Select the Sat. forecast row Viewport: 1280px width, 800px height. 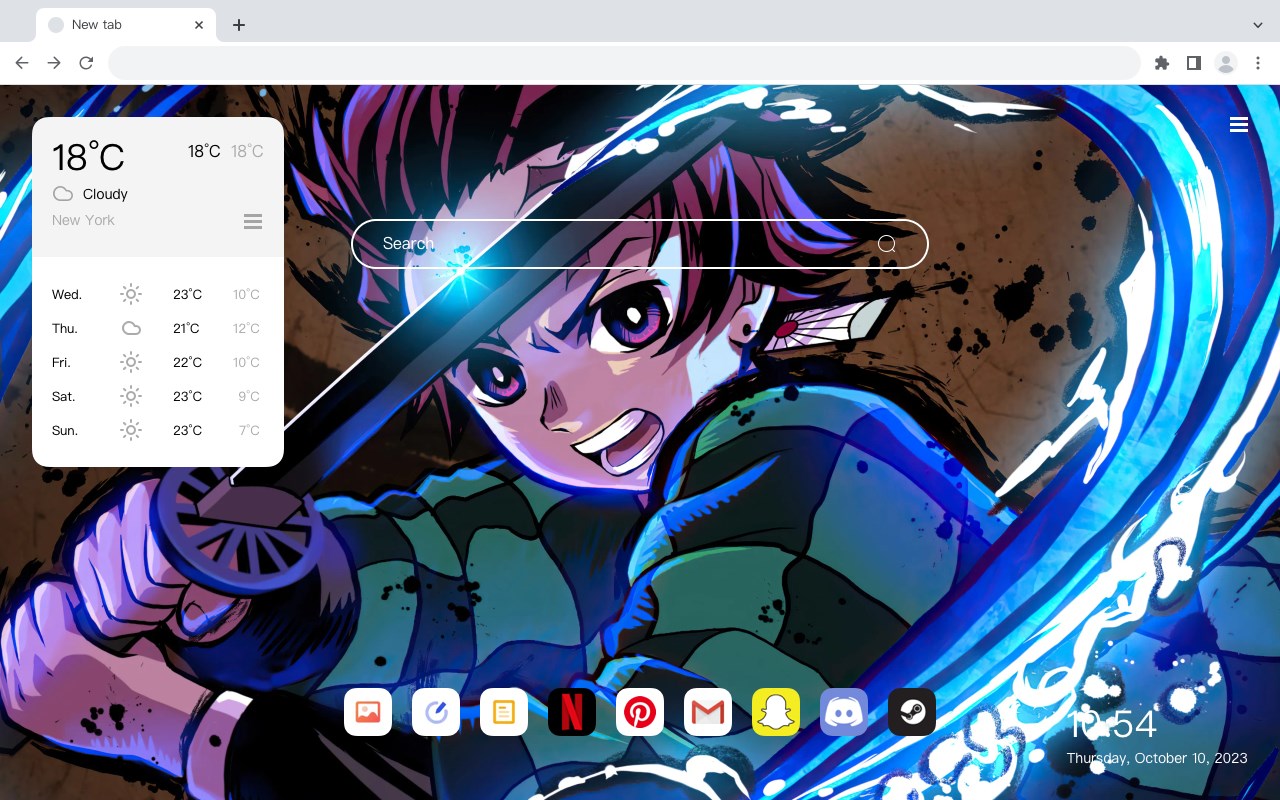[158, 396]
